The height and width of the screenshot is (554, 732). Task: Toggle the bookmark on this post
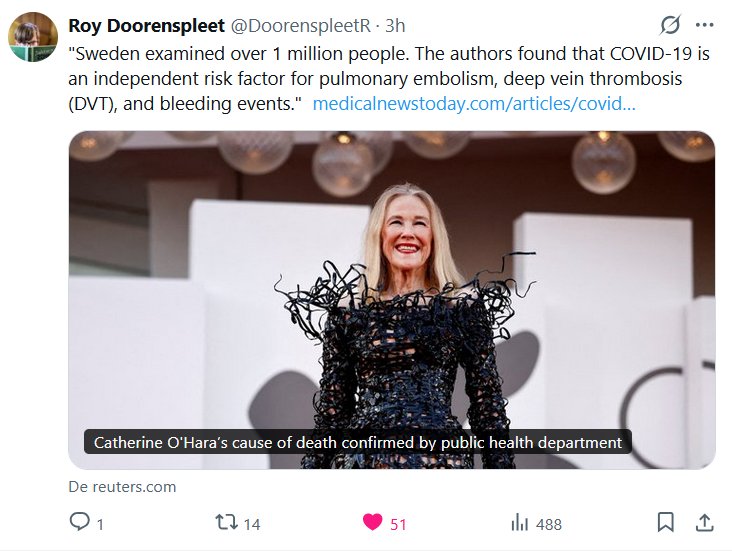(x=665, y=522)
